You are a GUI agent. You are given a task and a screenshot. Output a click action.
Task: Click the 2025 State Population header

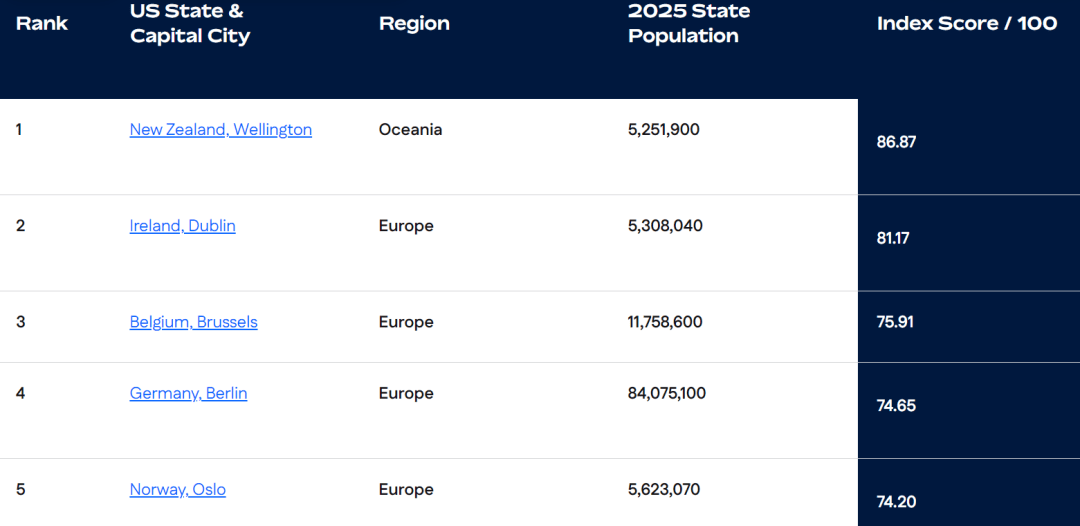point(689,23)
